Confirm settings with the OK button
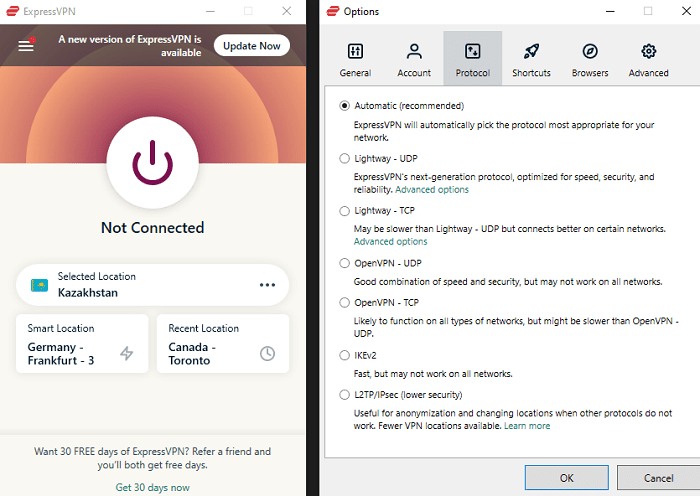 [566, 477]
